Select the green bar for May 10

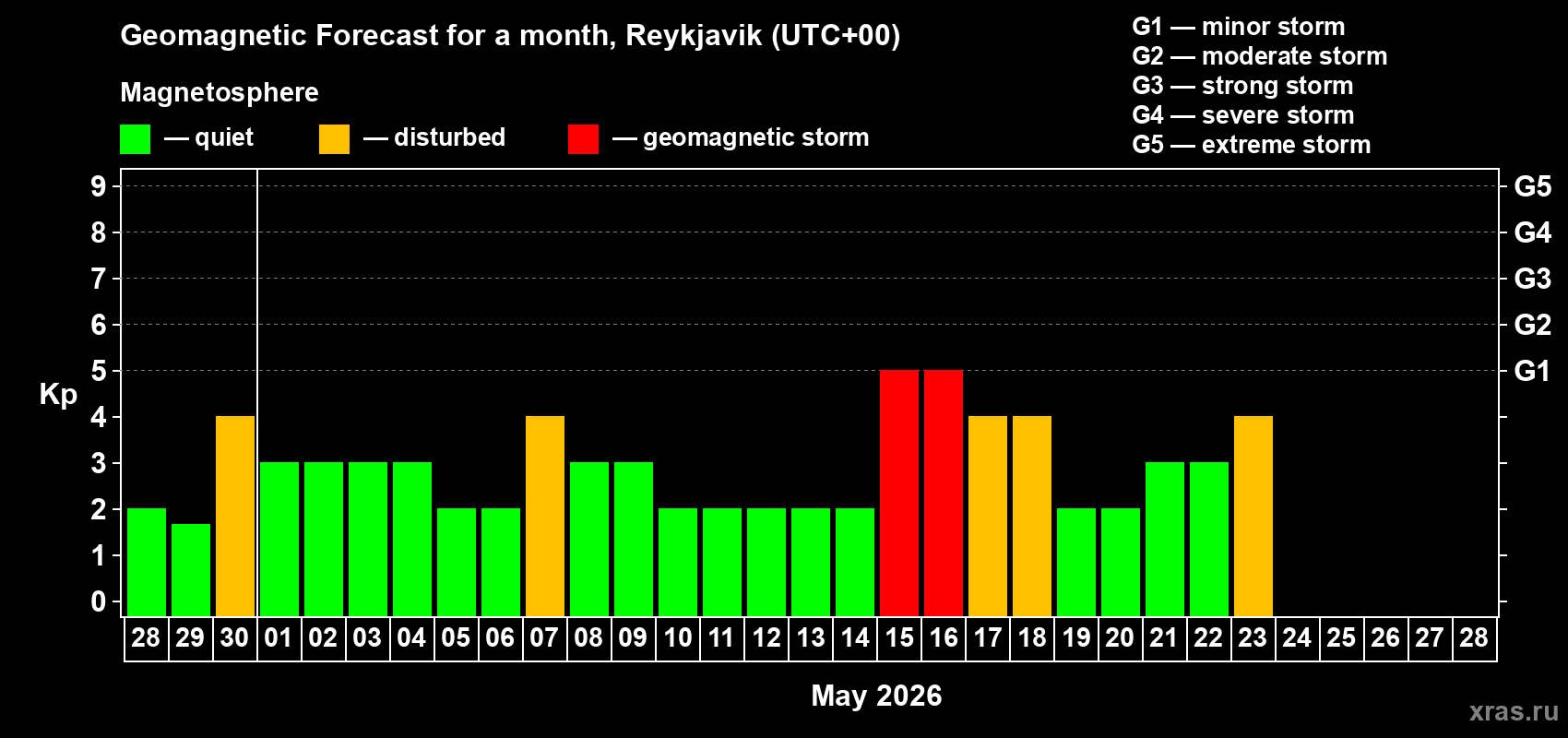(678, 562)
